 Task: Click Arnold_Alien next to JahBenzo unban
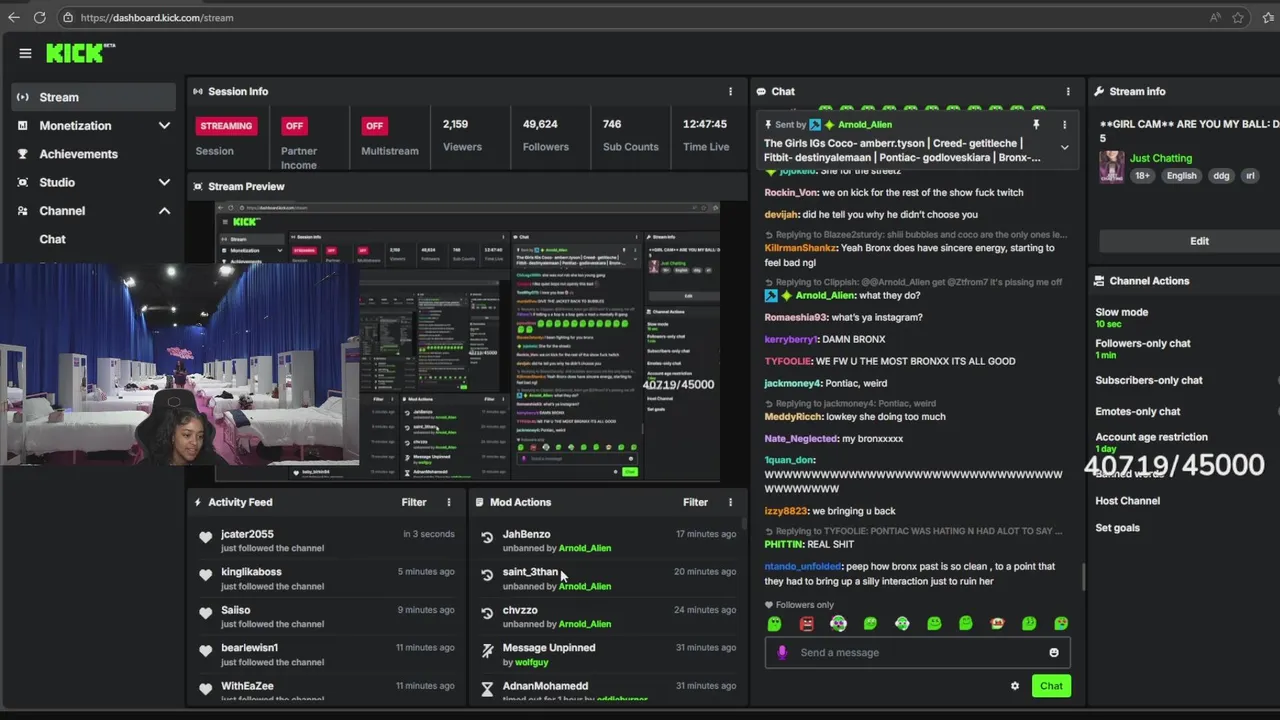tap(585, 548)
